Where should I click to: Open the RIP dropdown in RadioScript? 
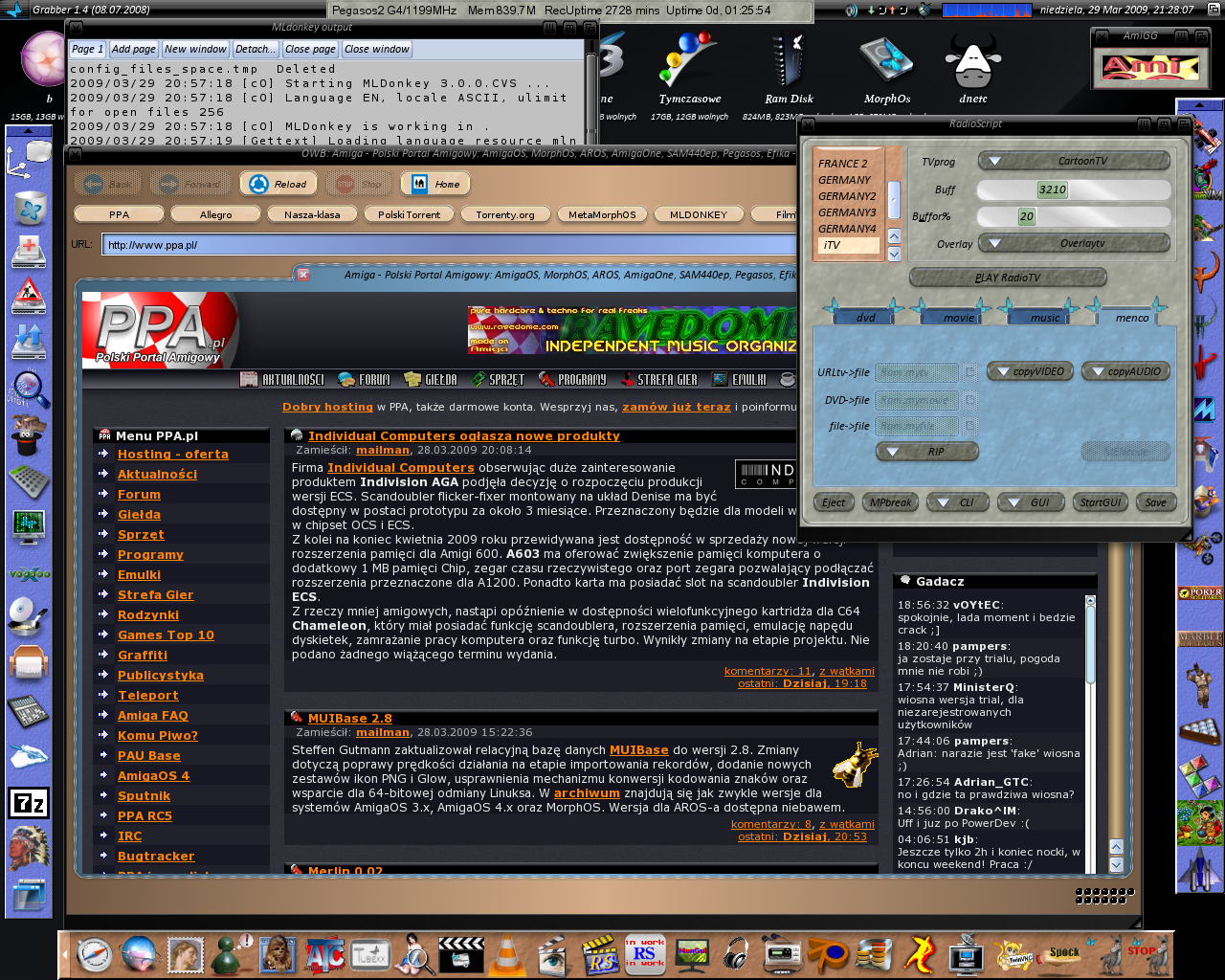point(927,452)
